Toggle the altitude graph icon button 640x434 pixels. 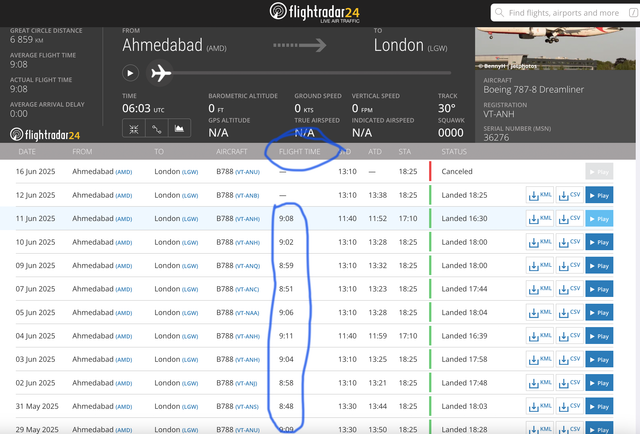click(x=179, y=129)
